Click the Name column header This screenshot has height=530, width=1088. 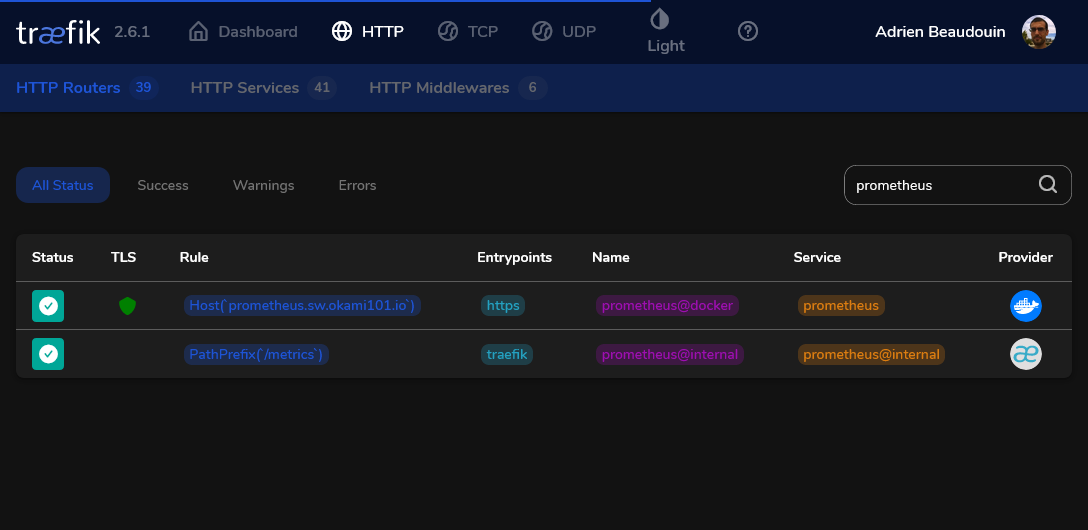[x=611, y=257]
